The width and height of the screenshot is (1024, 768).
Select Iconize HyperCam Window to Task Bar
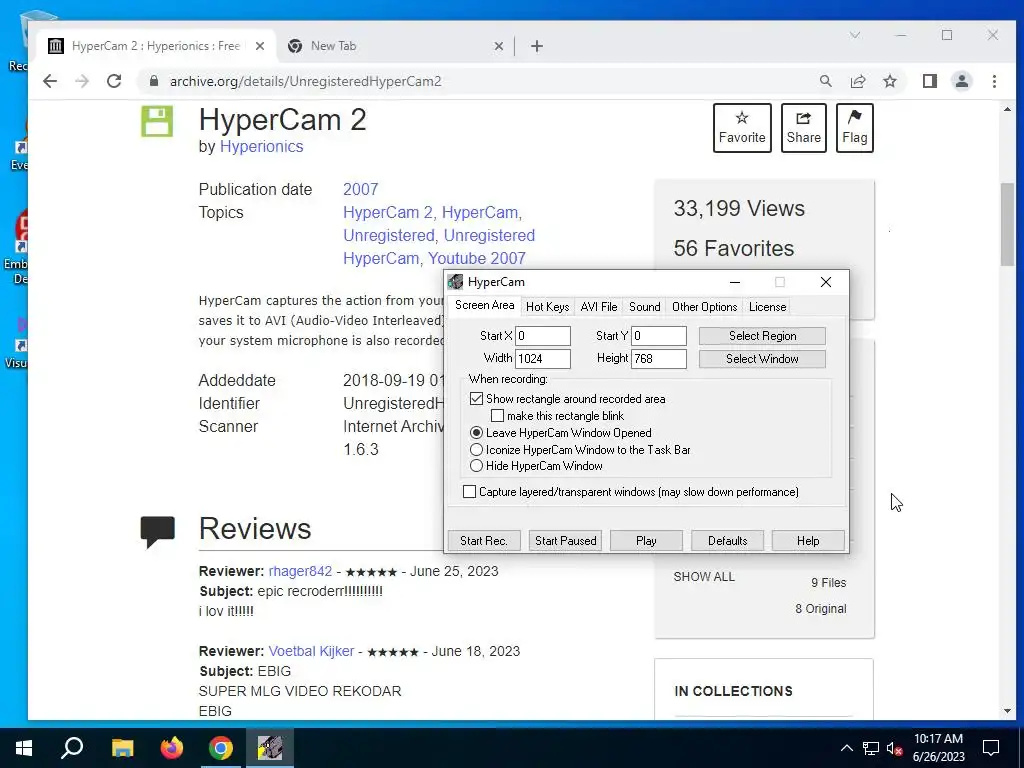[476, 450]
